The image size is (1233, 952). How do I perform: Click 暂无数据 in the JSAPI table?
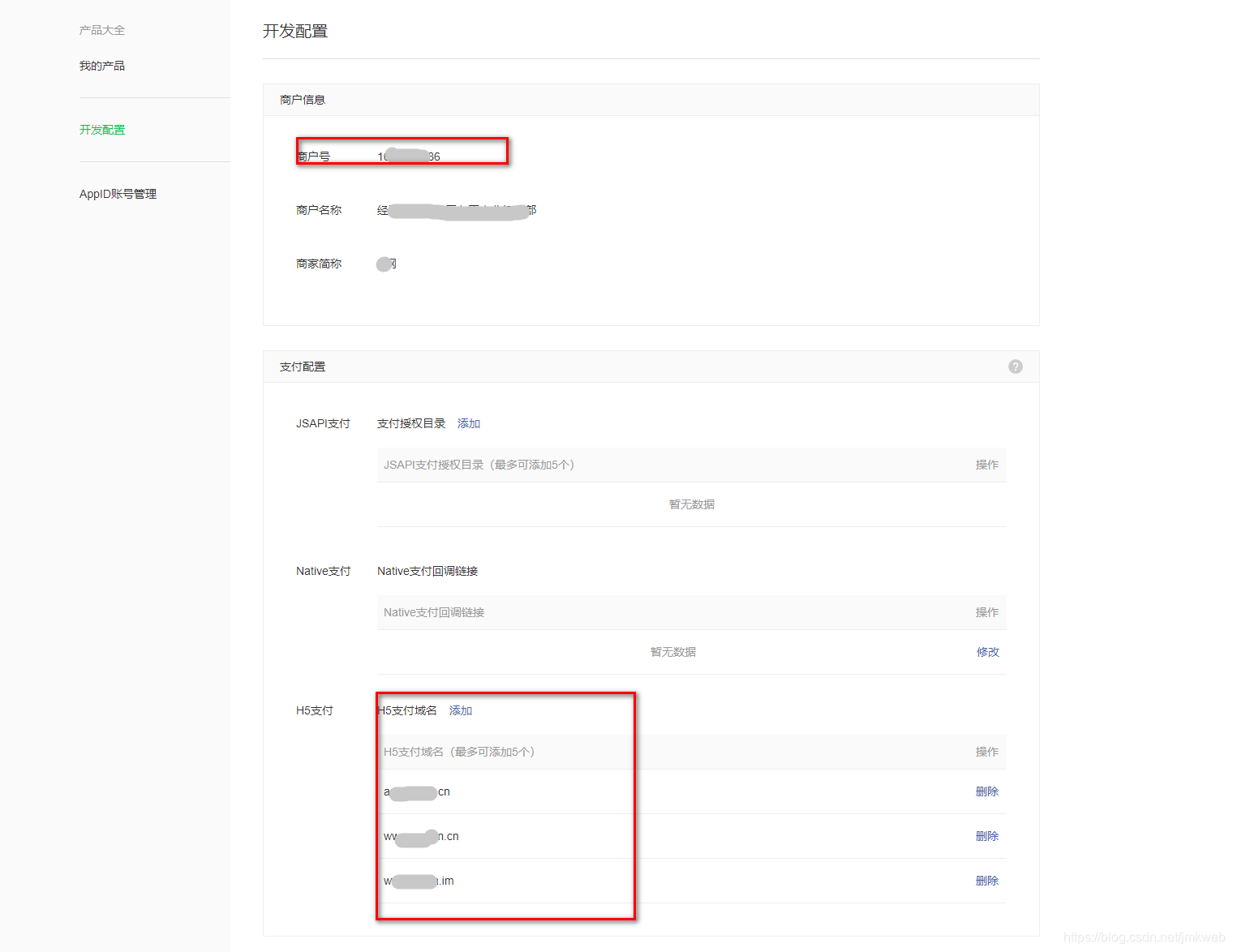point(692,504)
